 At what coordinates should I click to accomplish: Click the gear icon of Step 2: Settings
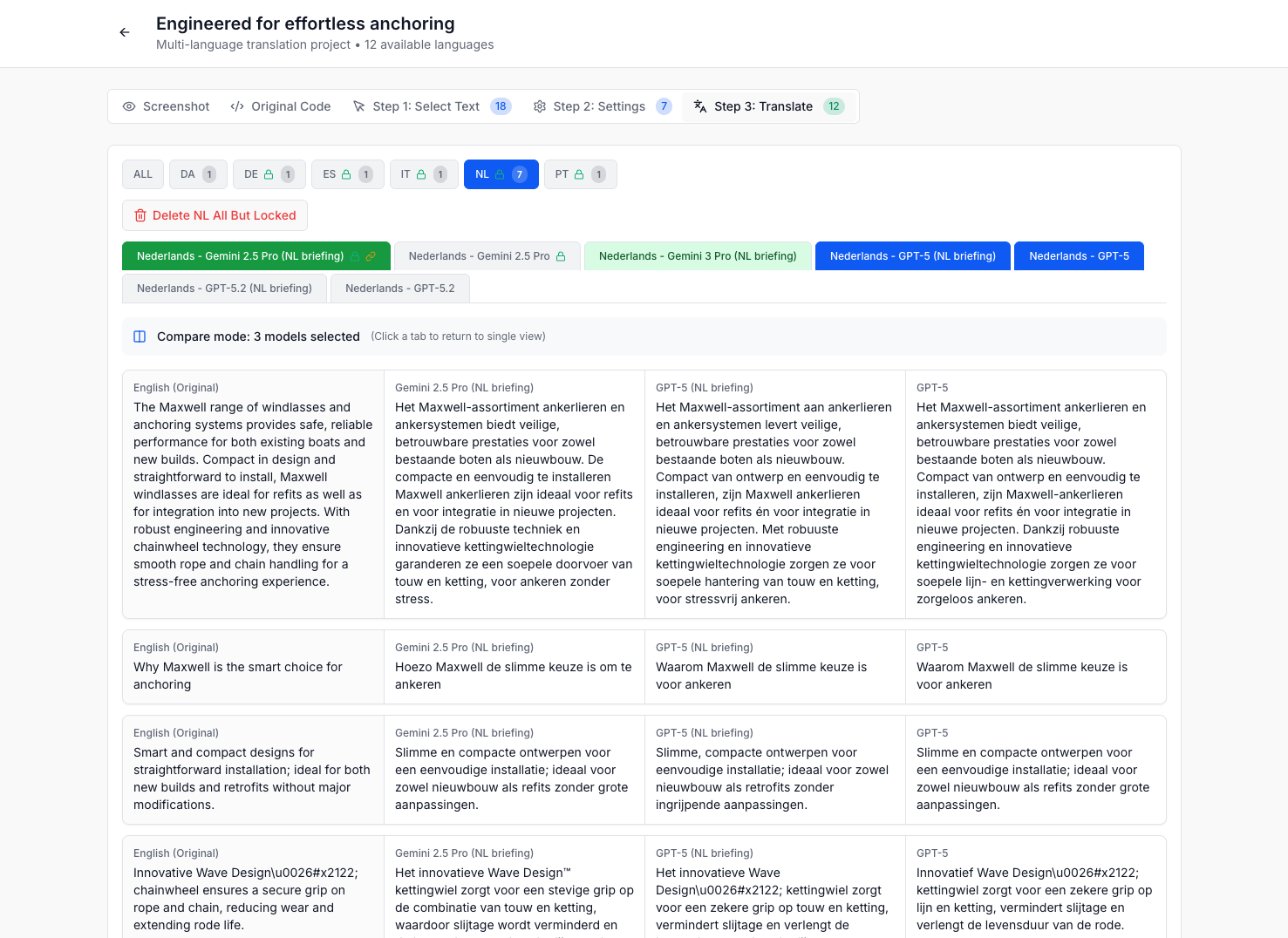540,106
